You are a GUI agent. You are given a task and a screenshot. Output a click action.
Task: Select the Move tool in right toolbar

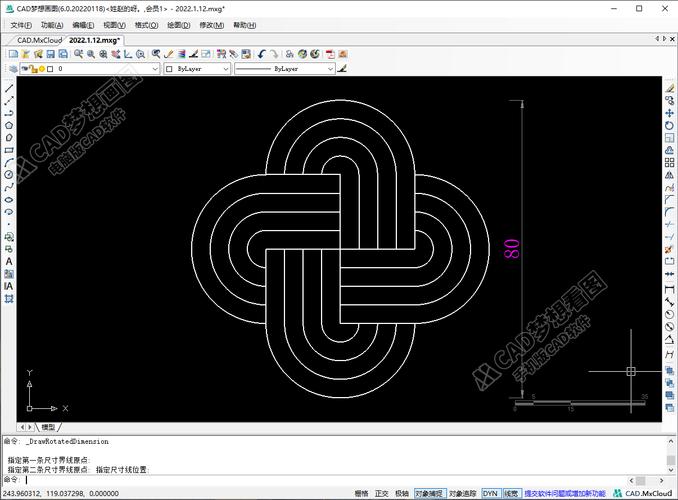668,113
